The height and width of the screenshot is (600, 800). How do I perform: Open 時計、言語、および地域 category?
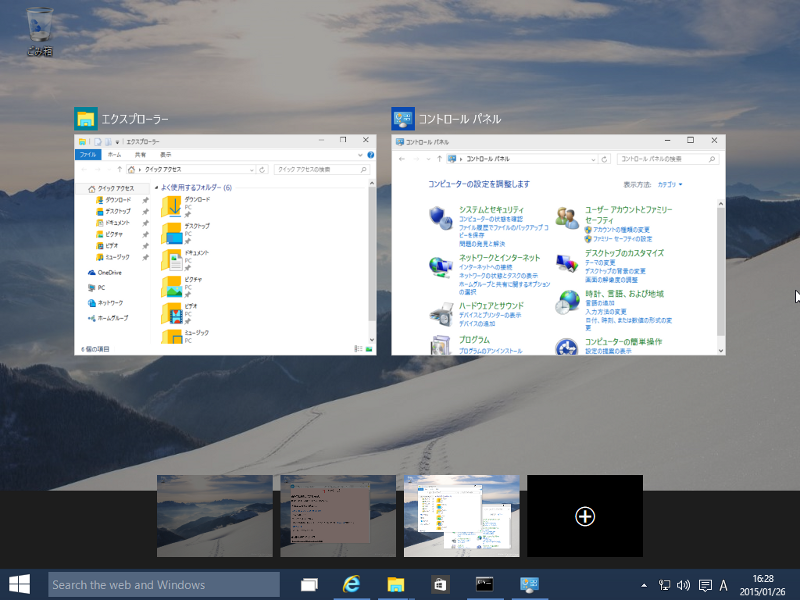(624, 294)
